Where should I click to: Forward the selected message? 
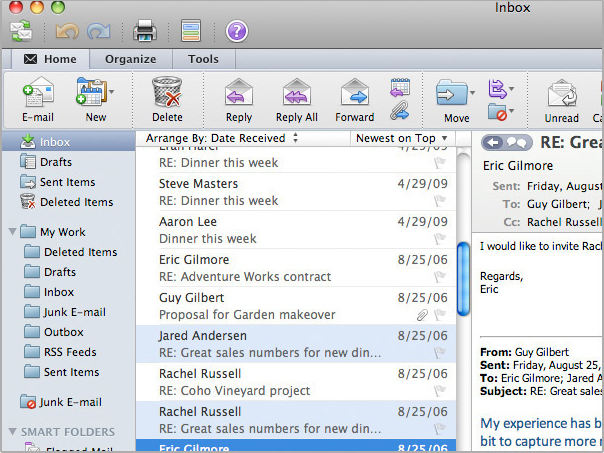tap(354, 94)
